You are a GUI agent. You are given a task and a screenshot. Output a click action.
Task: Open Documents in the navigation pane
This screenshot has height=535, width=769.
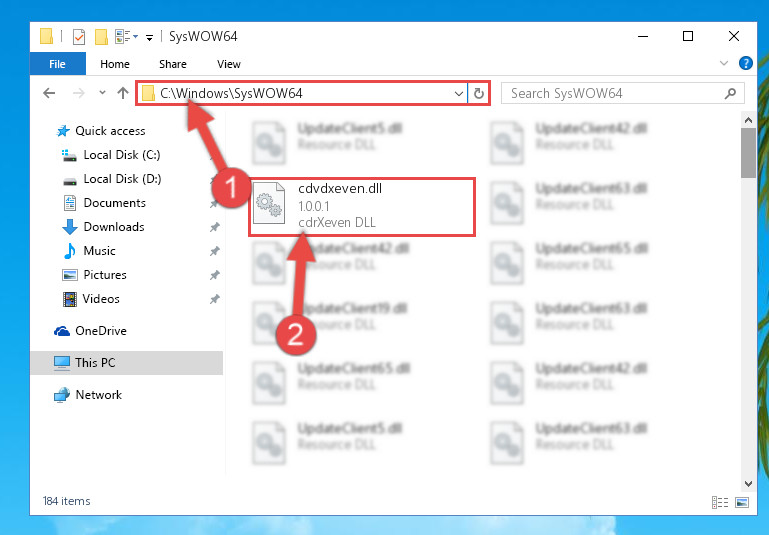(x=104, y=203)
